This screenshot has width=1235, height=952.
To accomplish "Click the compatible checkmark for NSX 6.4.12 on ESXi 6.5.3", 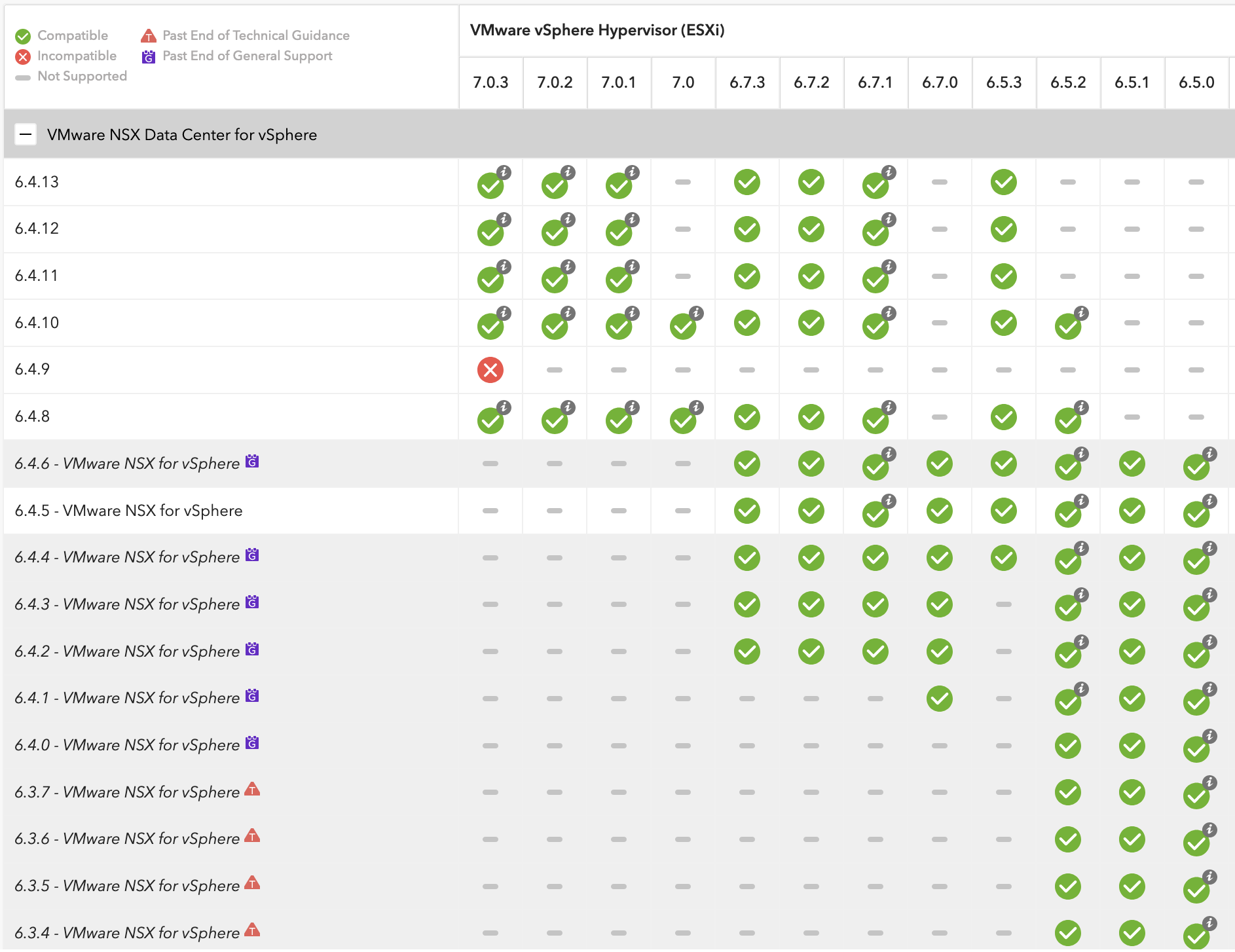I will coord(1004,229).
